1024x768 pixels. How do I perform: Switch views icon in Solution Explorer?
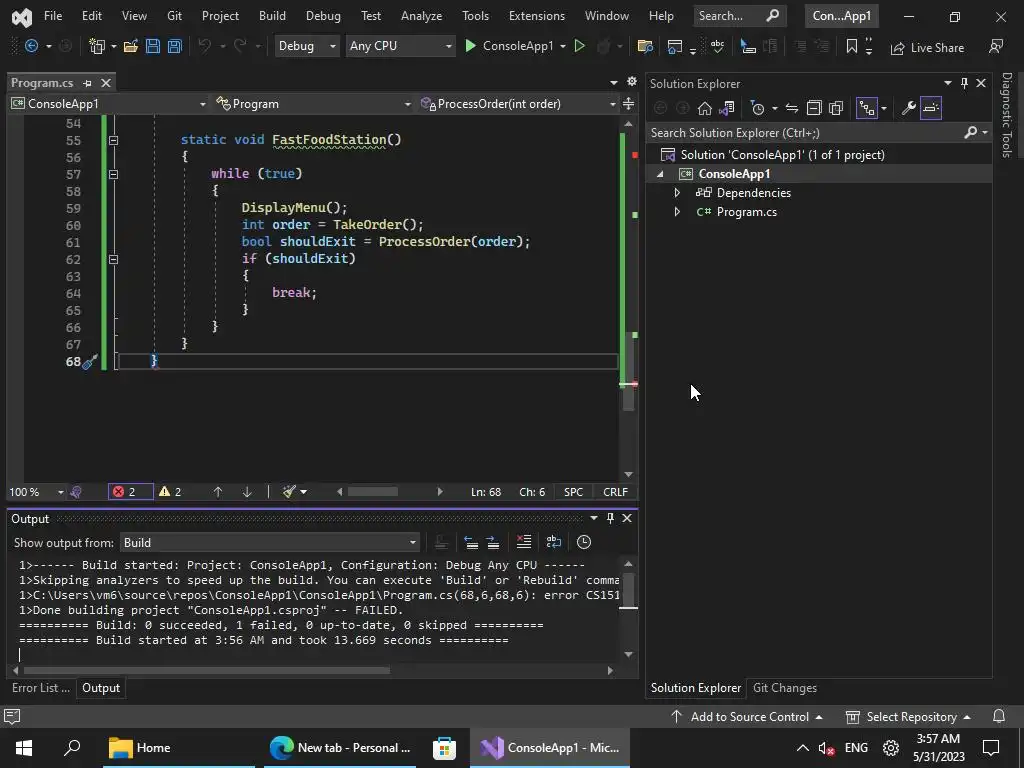pyautogui.click(x=726, y=108)
